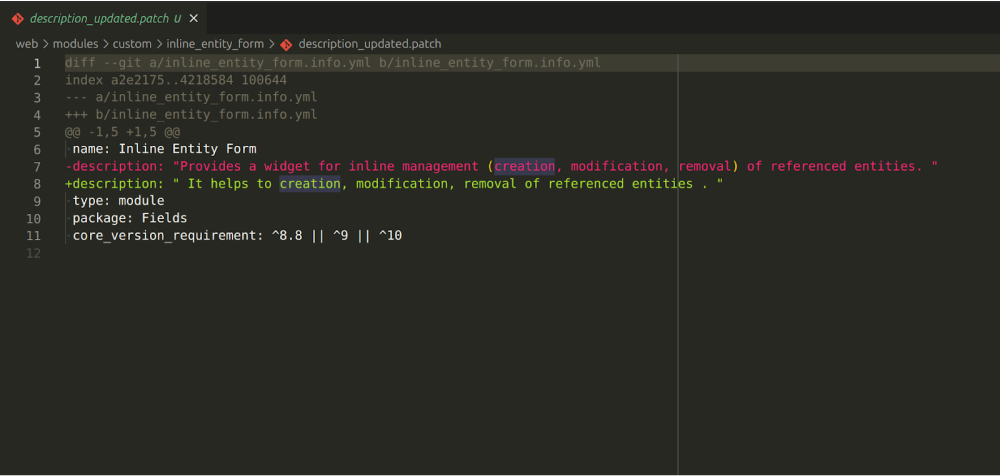Click highlighted 'creation' in the removed red line
Viewport: 1000px width, 476px height.
pos(525,167)
